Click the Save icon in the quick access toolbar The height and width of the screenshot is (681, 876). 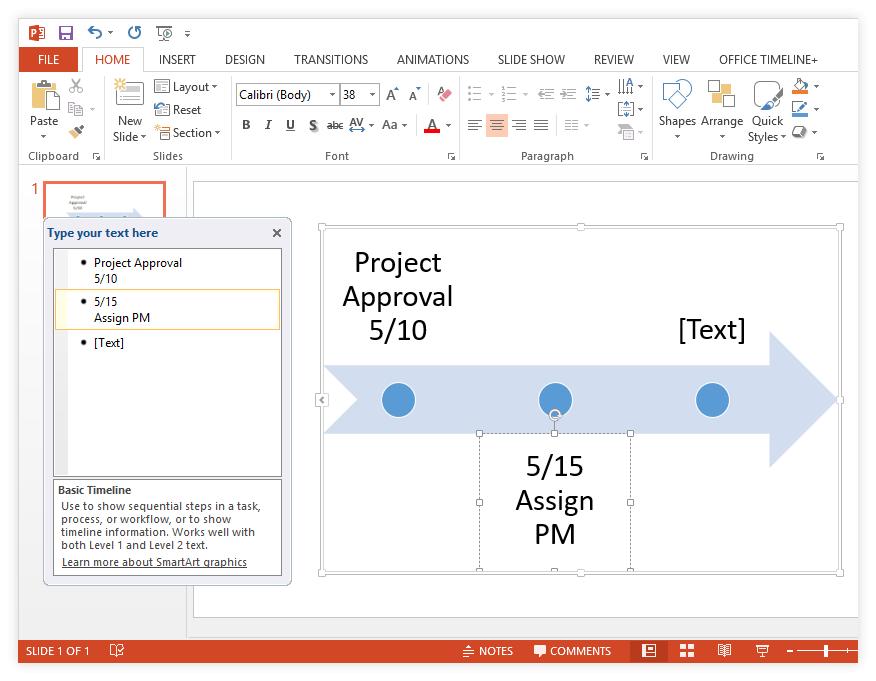tap(66, 33)
